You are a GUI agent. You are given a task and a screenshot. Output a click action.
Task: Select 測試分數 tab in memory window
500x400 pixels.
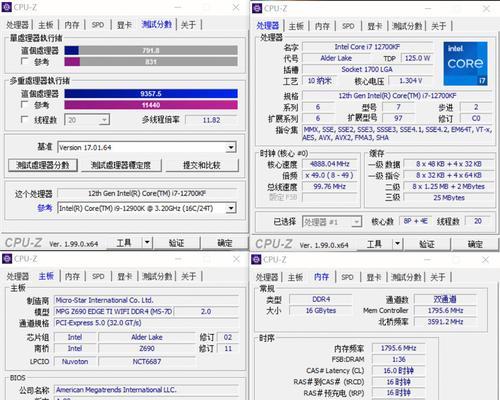tap(406, 277)
